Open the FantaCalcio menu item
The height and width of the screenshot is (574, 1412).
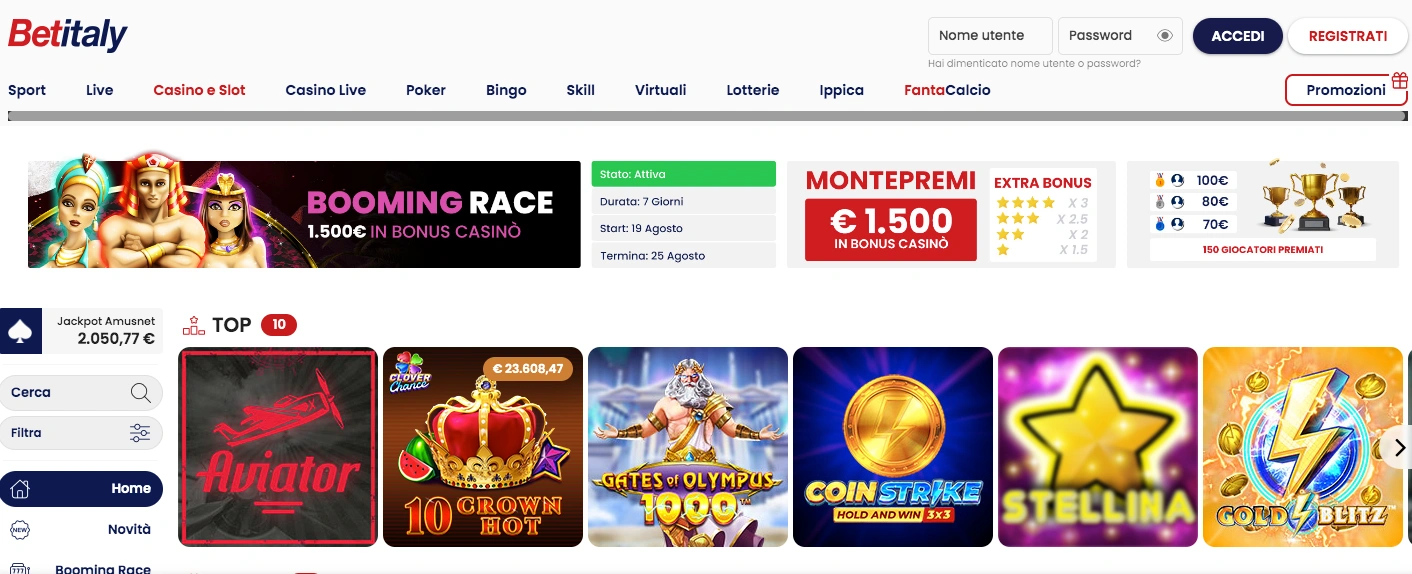tap(947, 90)
